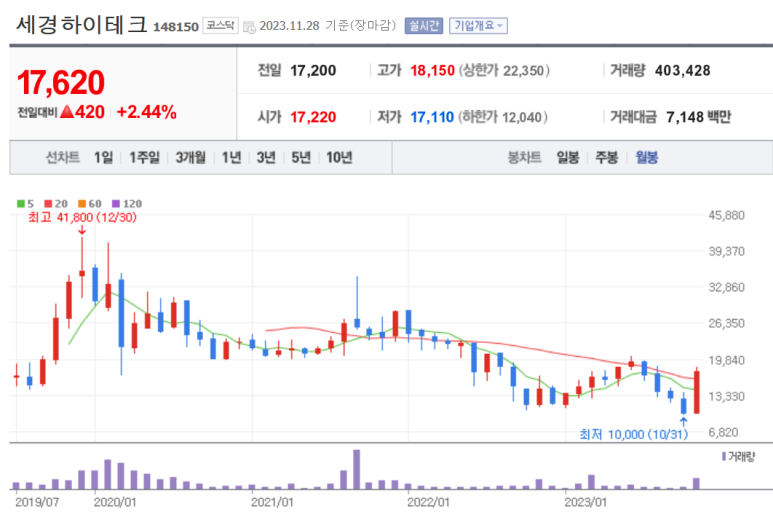
Task: Click the orange 60 moving-average legend swatch
Action: click(x=82, y=204)
